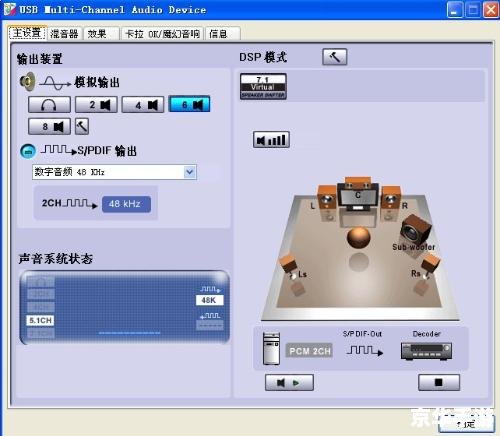
Task: Test the Sub-woofer speaker
Action: click(x=415, y=230)
